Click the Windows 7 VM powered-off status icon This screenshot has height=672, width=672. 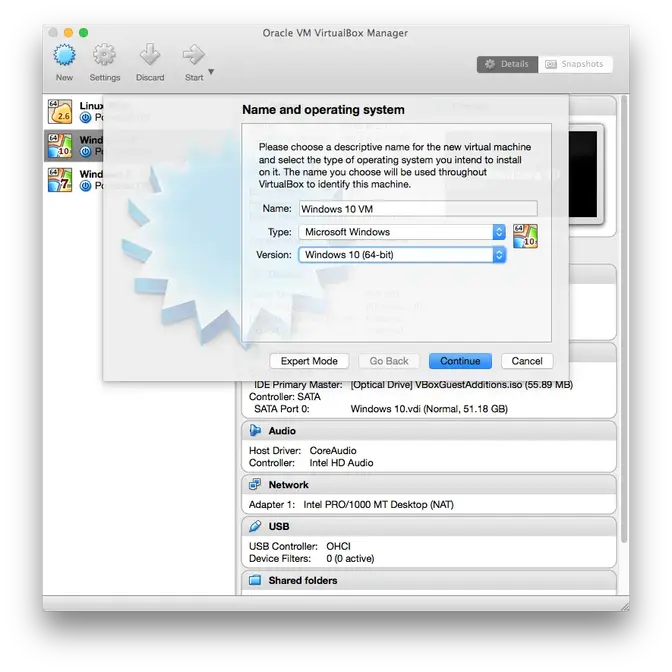[86, 186]
